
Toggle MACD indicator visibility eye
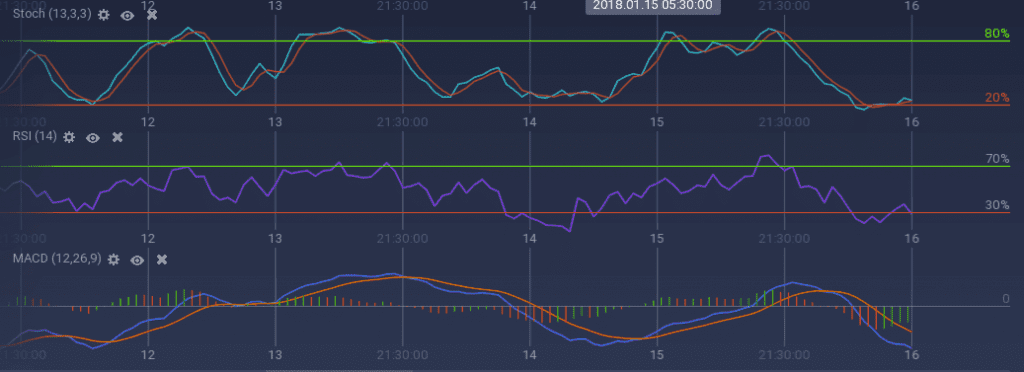137,260
